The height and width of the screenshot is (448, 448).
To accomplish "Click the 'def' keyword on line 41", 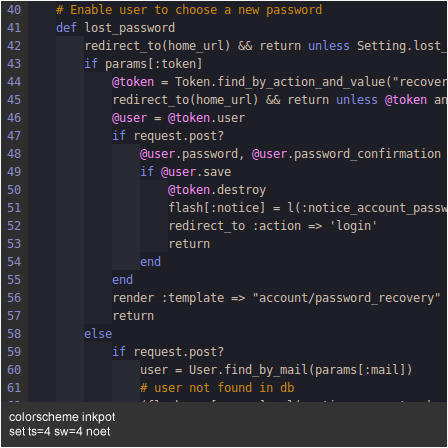I will 66,28.
